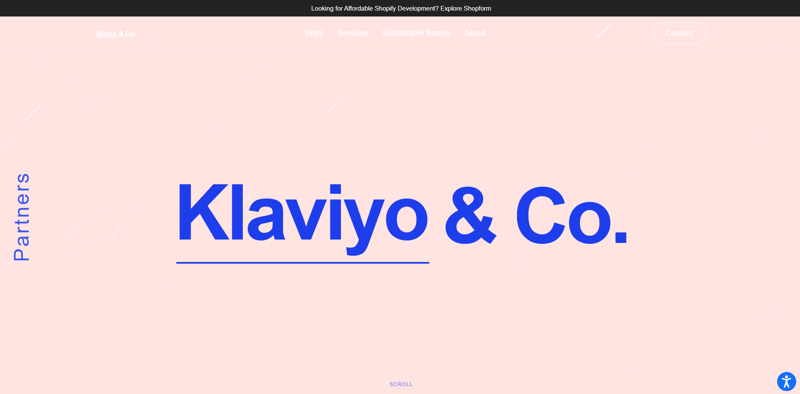Viewport: 800px width, 394px height.
Task: Click the SCROLL indicator
Action: (x=401, y=384)
